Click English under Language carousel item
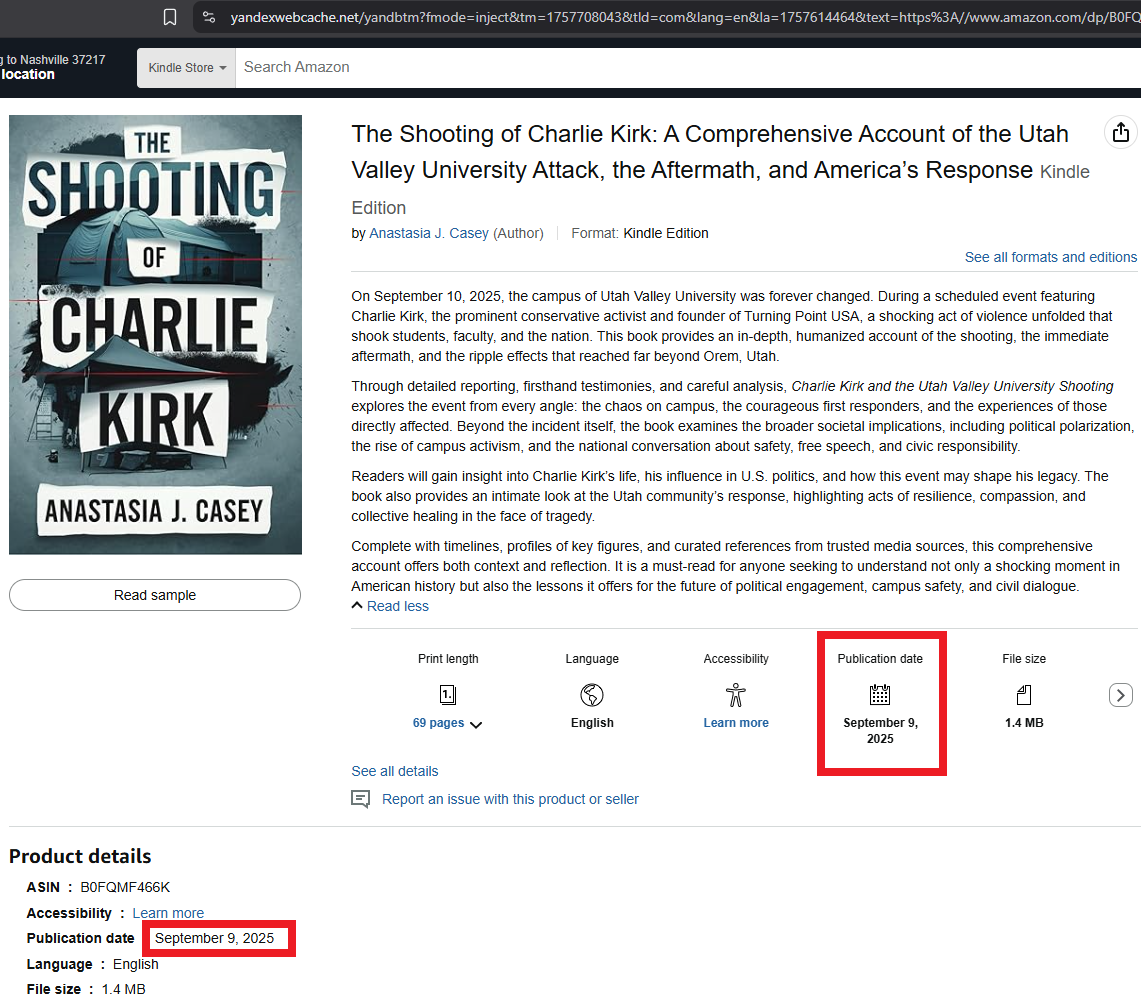Screen dimensions: 1141x997 [x=592, y=723]
